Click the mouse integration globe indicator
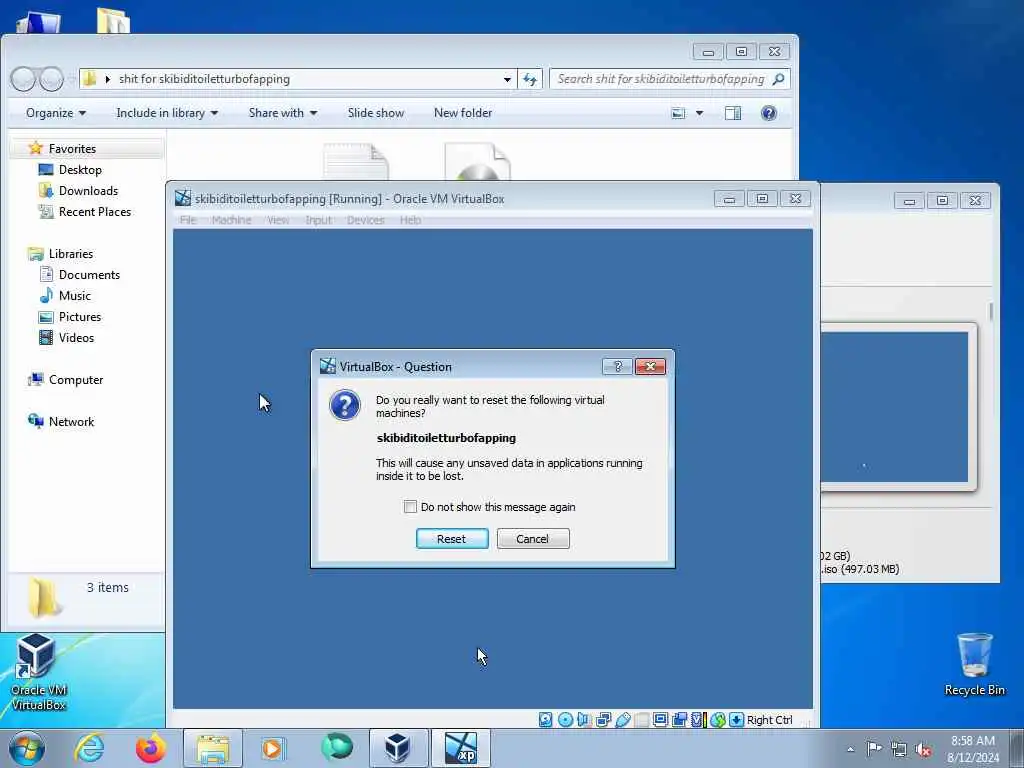The width and height of the screenshot is (1024, 768). coord(718,720)
